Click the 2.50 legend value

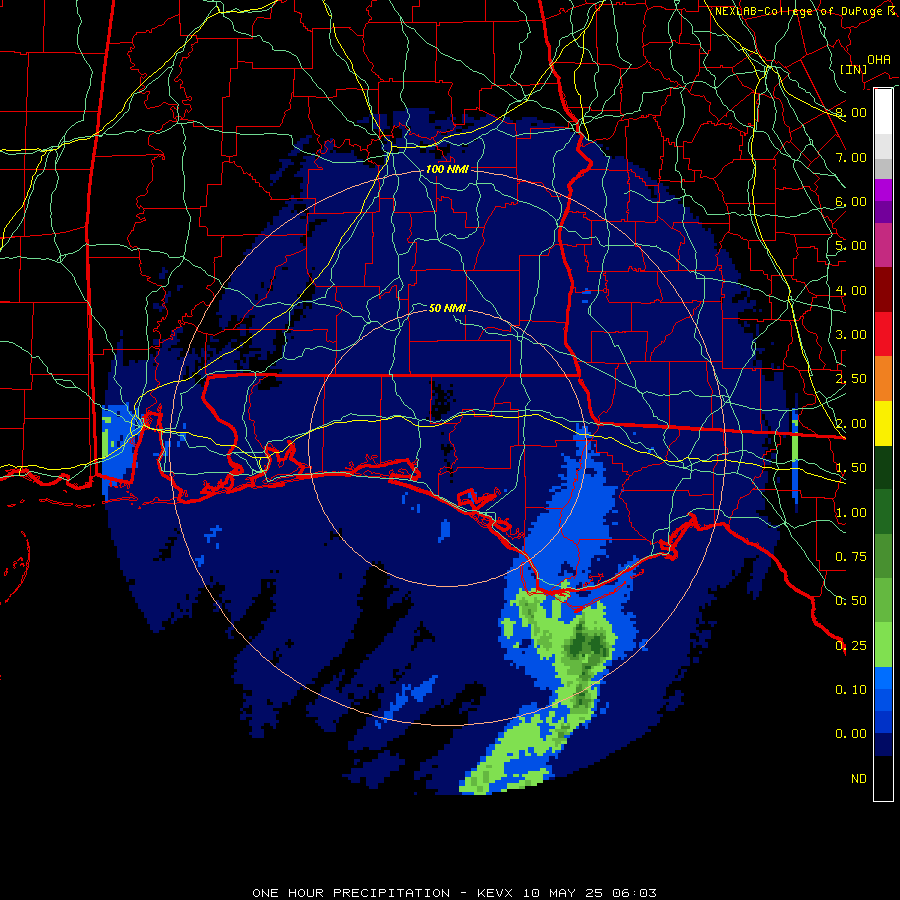click(x=851, y=379)
